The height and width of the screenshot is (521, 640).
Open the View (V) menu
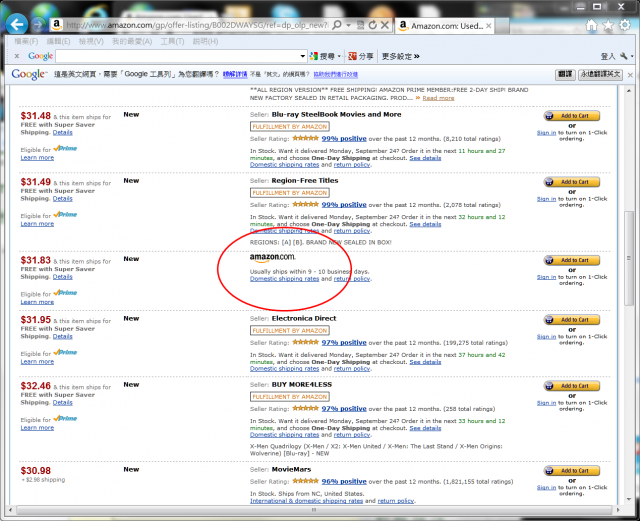click(x=91, y=41)
